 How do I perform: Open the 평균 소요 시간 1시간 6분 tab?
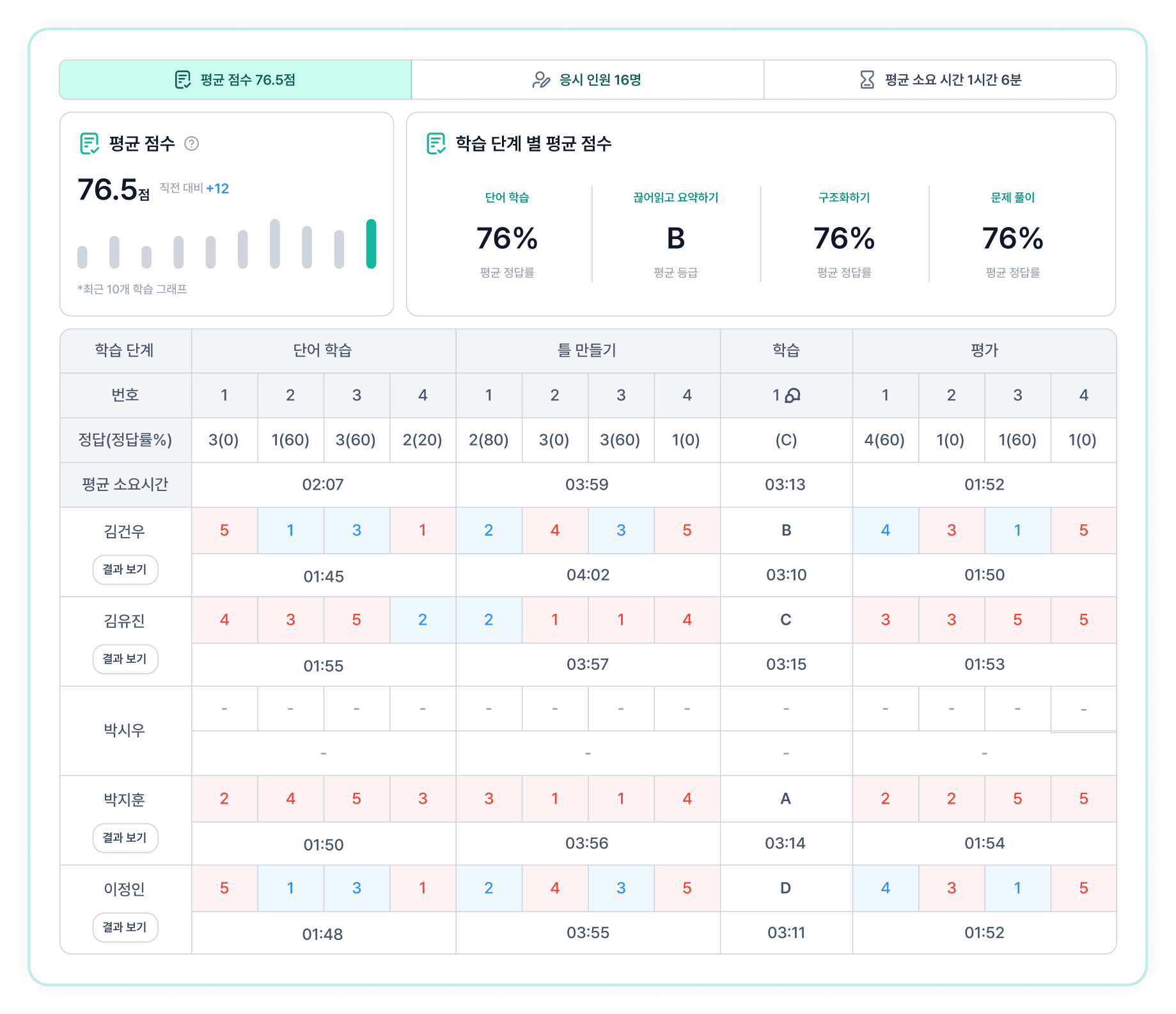(x=939, y=80)
